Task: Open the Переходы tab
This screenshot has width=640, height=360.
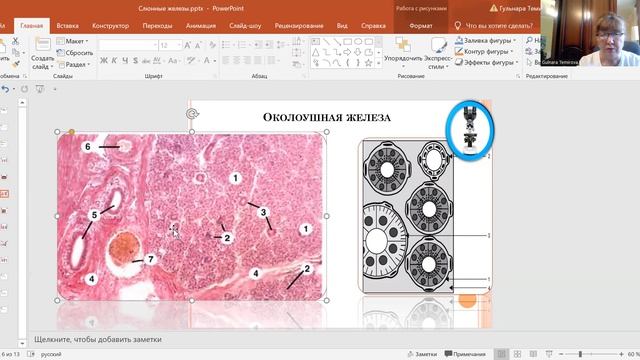Action: pyautogui.click(x=157, y=25)
